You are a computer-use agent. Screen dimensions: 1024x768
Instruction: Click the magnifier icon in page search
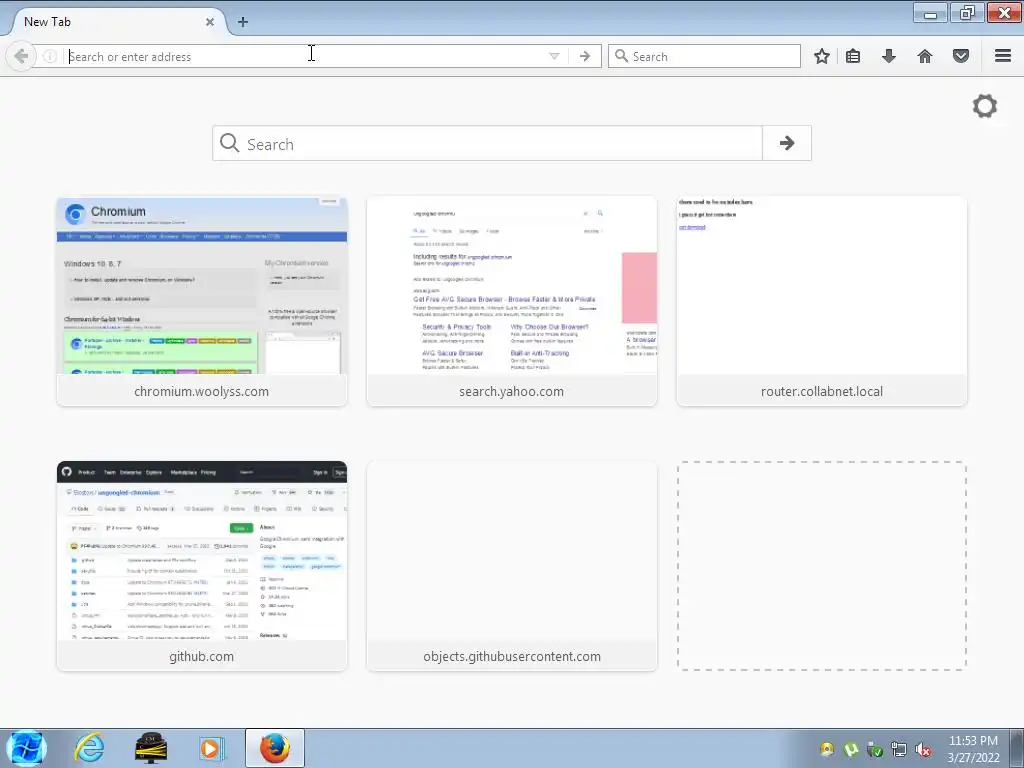coord(229,142)
